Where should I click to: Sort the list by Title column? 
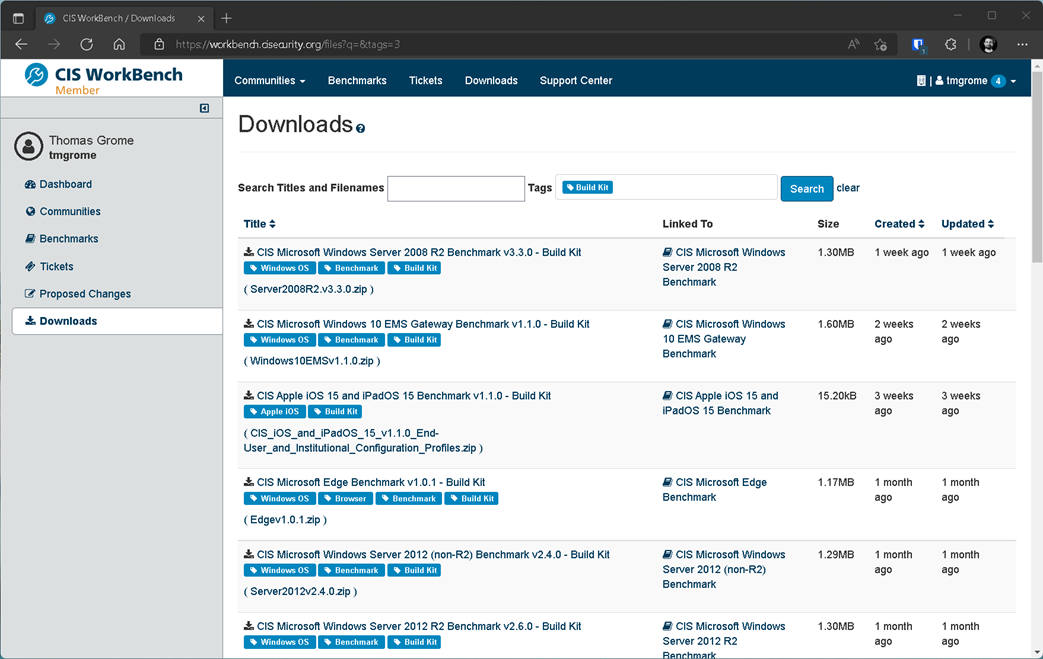pyautogui.click(x=259, y=224)
